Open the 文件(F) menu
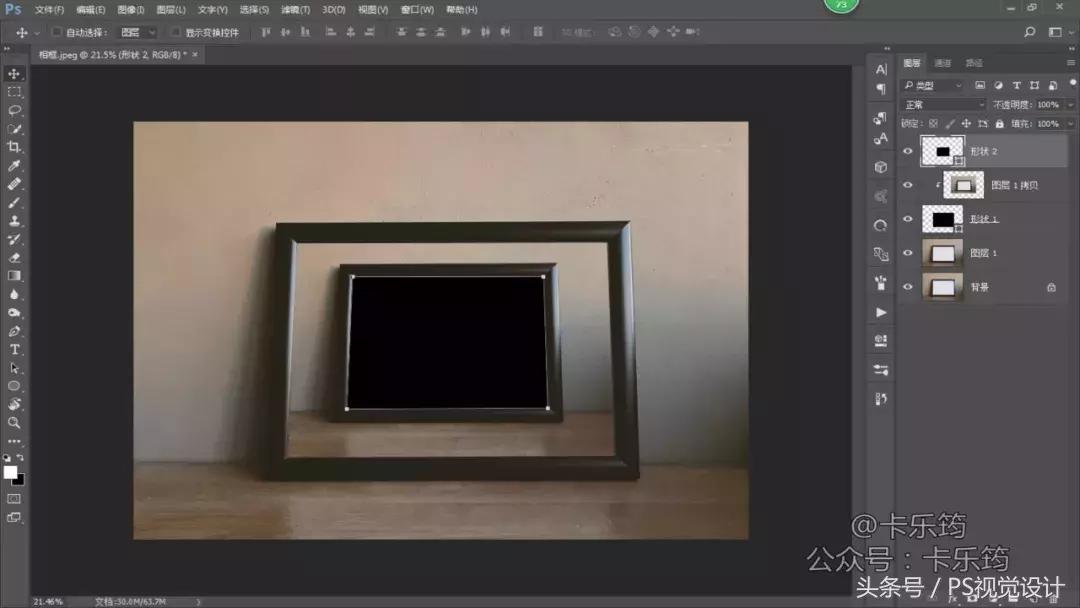 [49, 10]
